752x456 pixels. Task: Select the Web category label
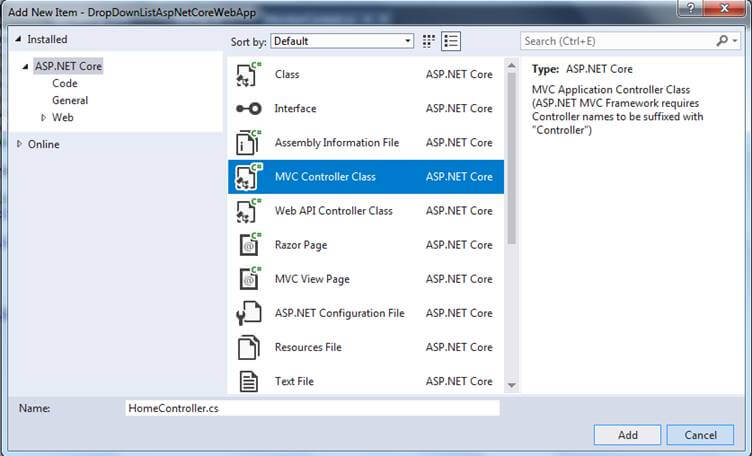tap(63, 117)
